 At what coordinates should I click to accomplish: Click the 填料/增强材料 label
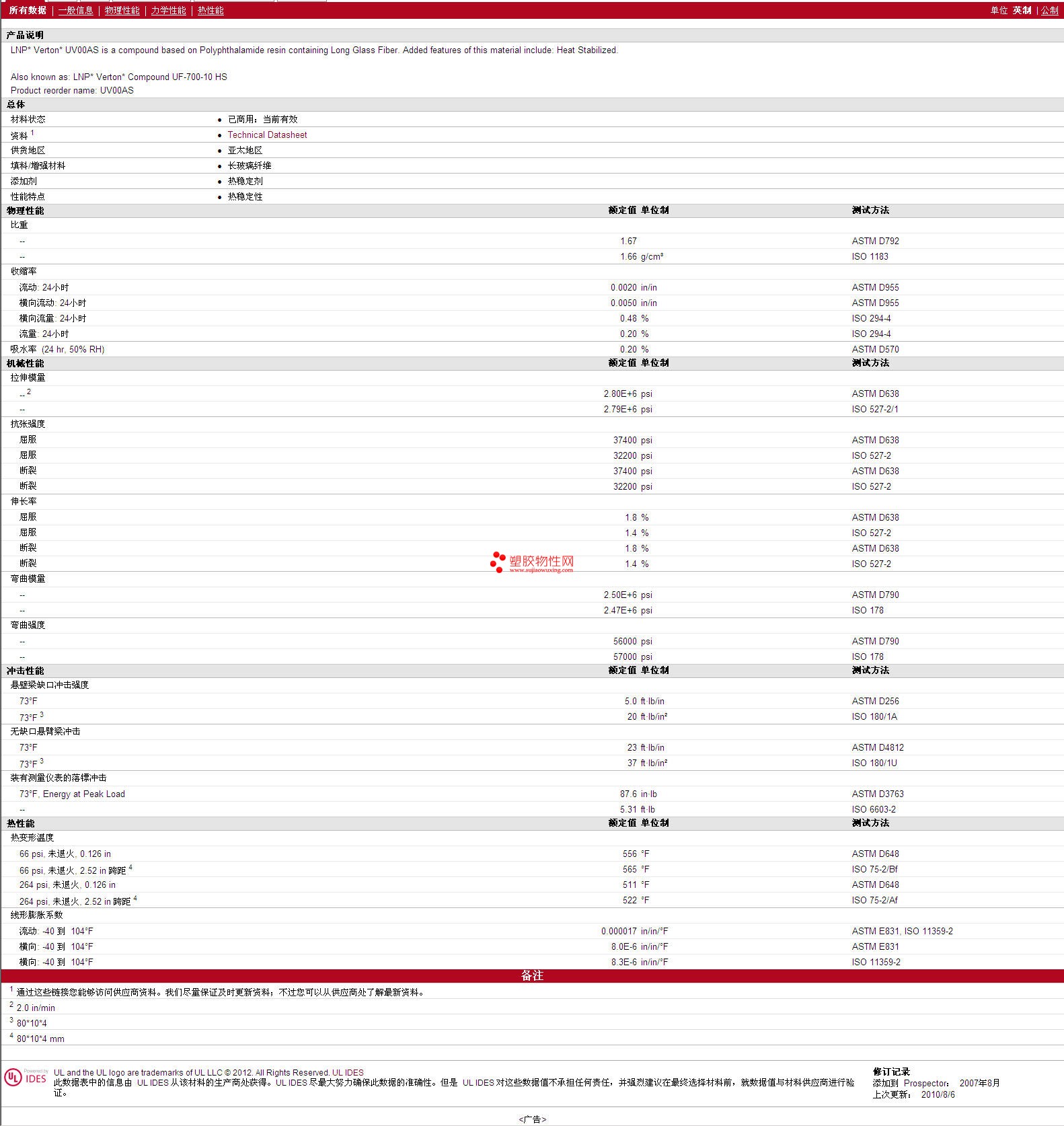(x=38, y=165)
